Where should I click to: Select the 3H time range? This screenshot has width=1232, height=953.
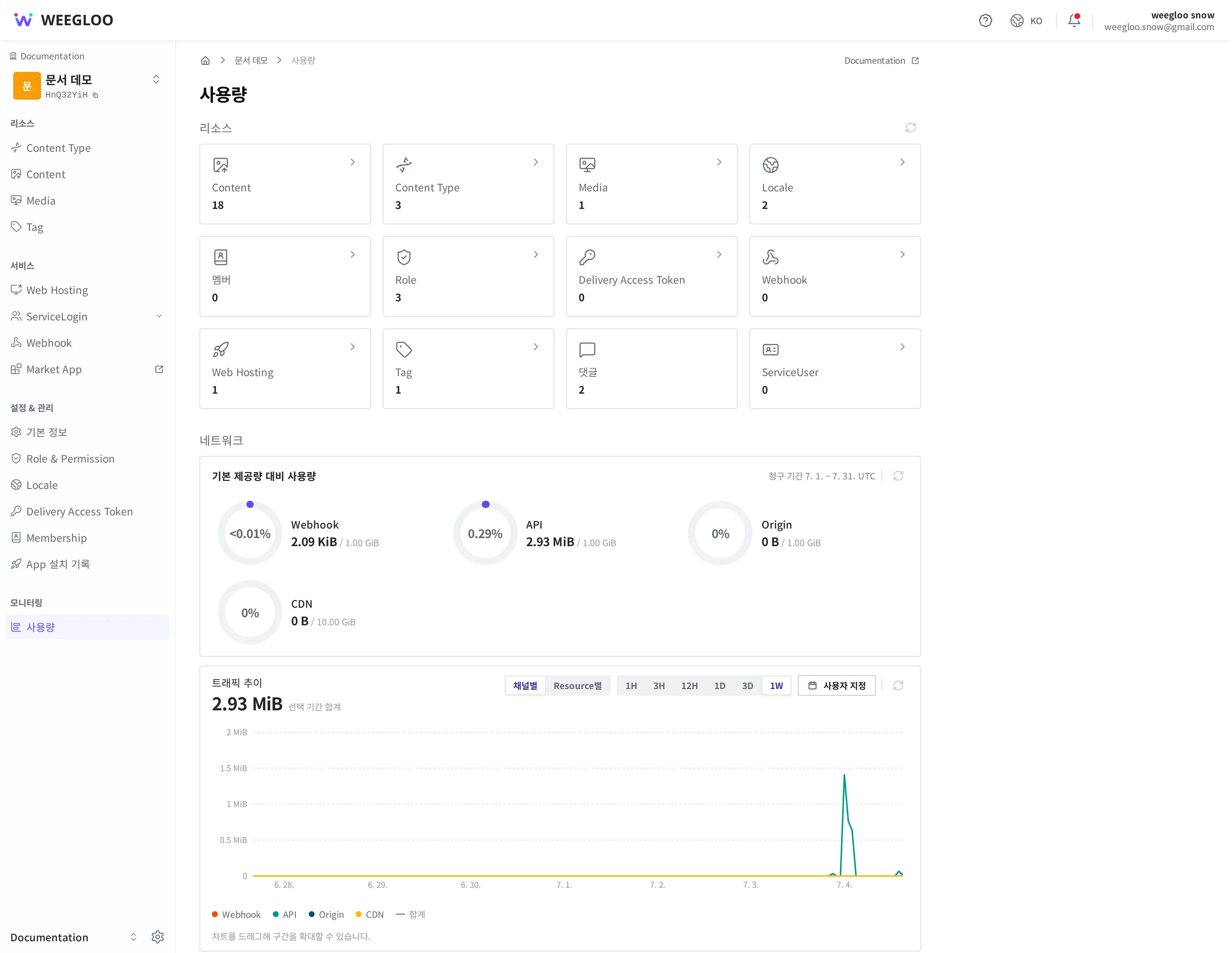pyautogui.click(x=659, y=686)
